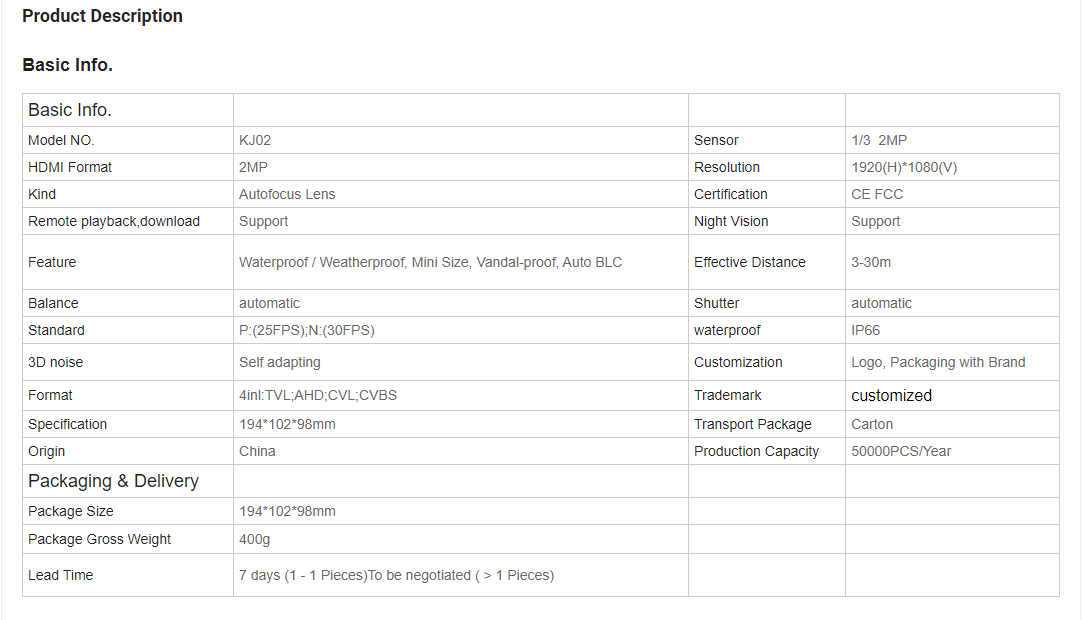Click the Transport Package label
The height and width of the screenshot is (620, 1082).
click(x=753, y=424)
